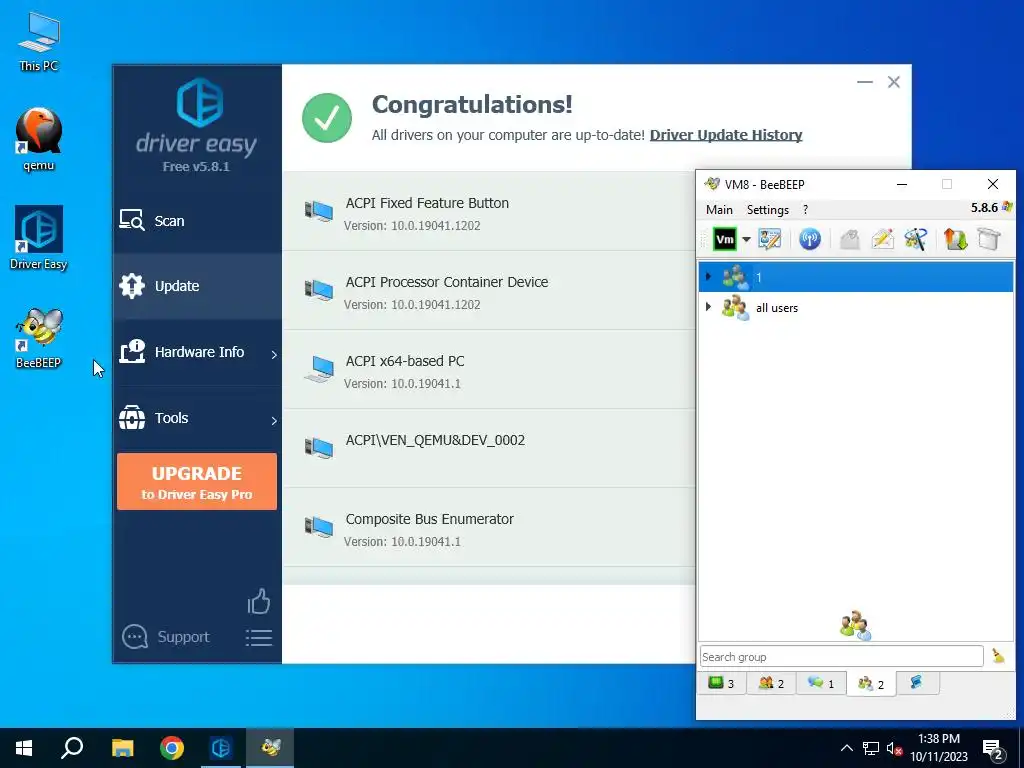Select ACPI\VEN_QEMU&DEV_0002 entry
The image size is (1024, 768).
489,449
